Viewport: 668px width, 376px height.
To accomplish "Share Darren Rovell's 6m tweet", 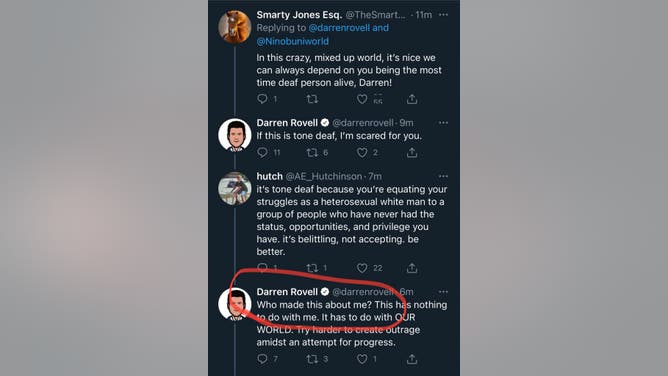I will tap(412, 359).
